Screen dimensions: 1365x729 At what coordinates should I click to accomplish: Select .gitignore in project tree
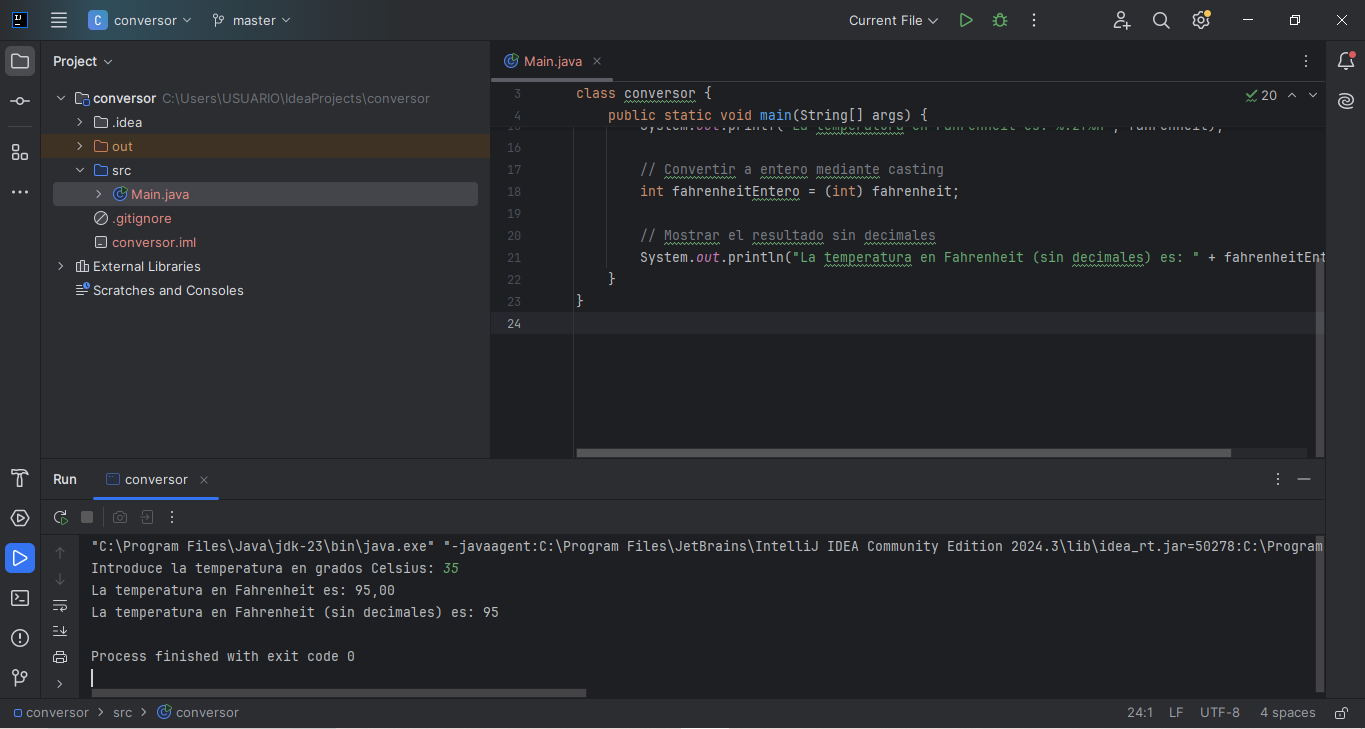(141, 218)
